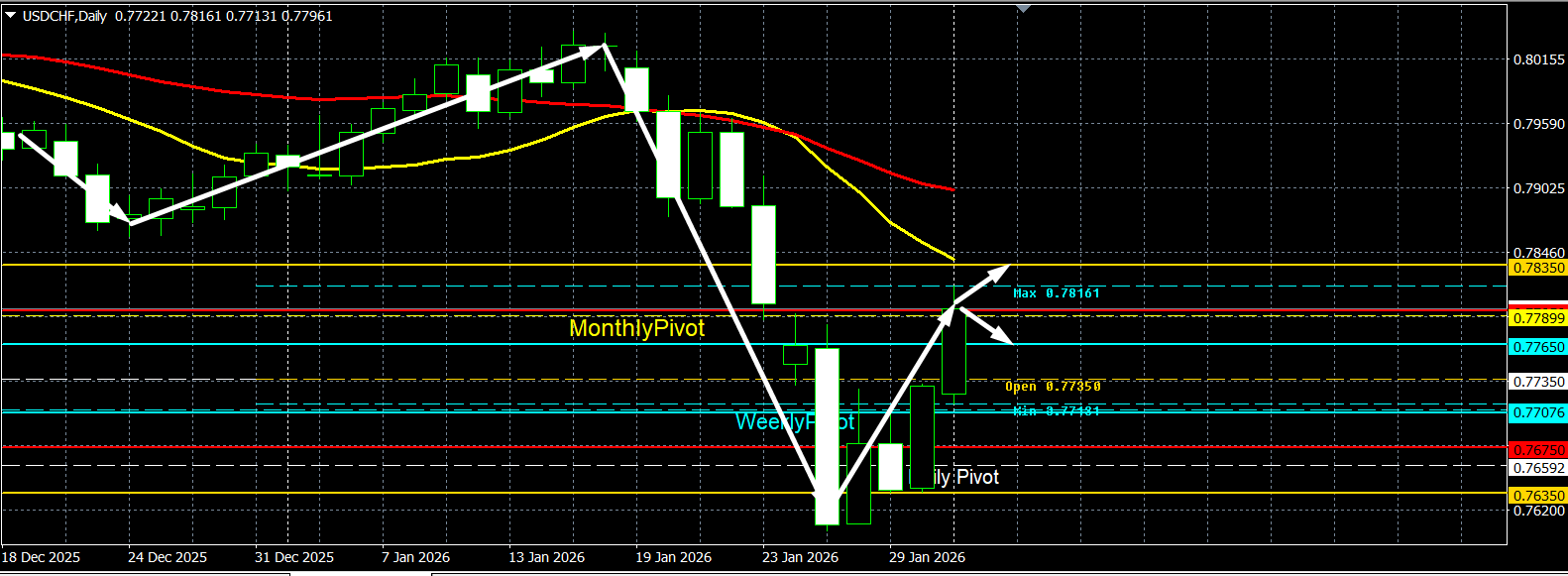The image size is (1568, 576).
Task: Click the gray chart shift marker triangle
Action: point(1024,8)
